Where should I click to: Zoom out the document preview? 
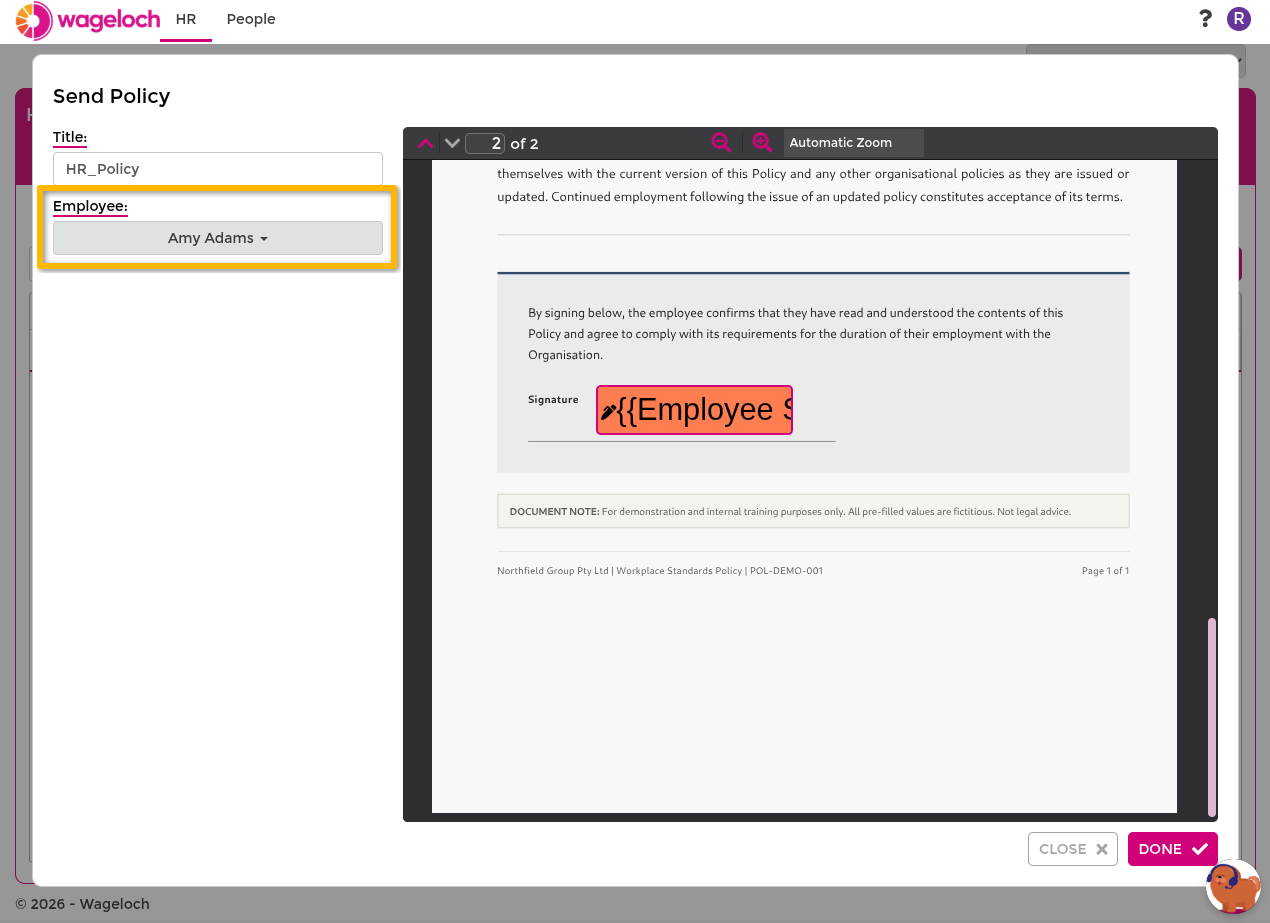(721, 142)
